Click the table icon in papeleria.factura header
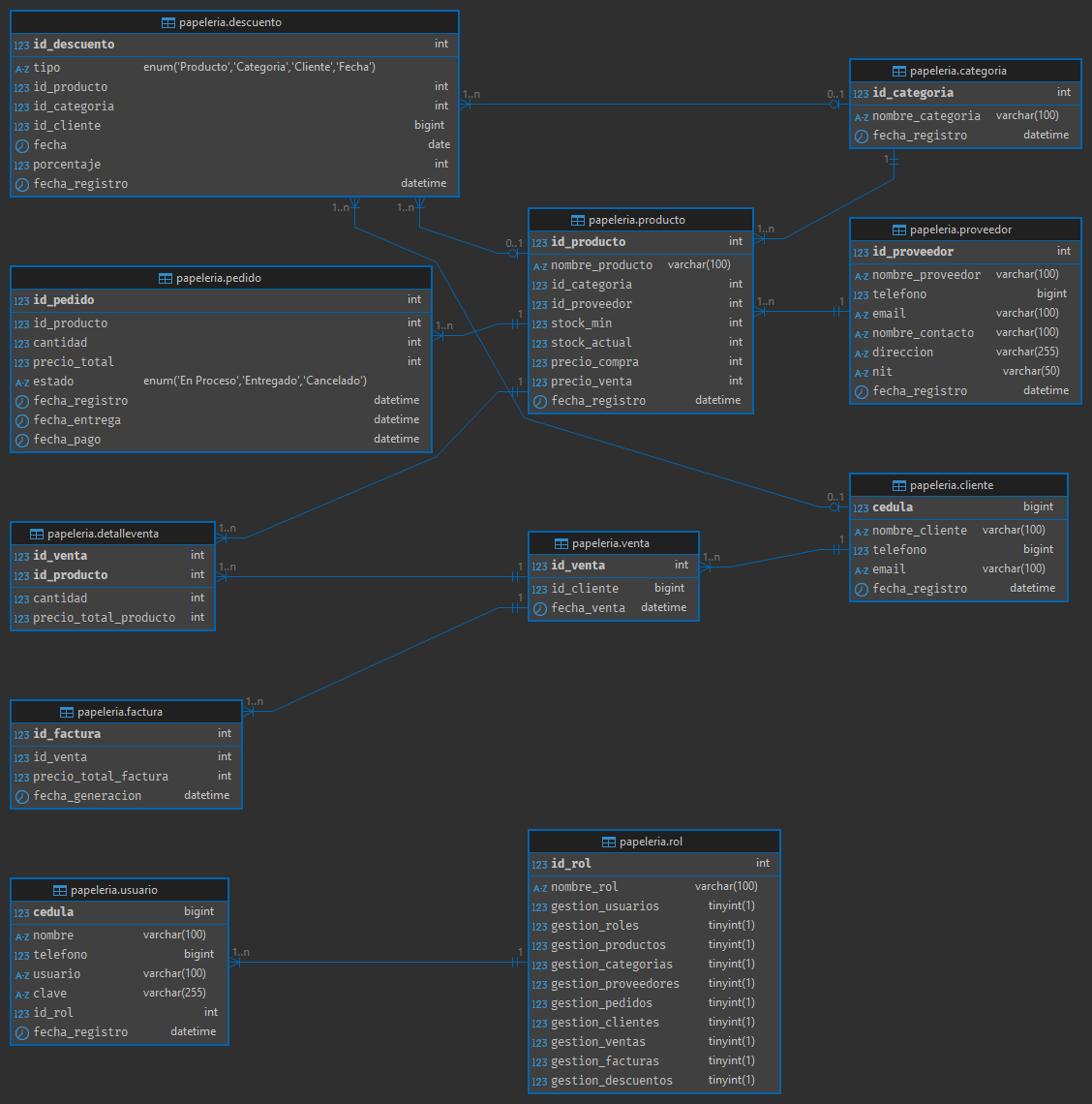The image size is (1092, 1104). tap(67, 713)
